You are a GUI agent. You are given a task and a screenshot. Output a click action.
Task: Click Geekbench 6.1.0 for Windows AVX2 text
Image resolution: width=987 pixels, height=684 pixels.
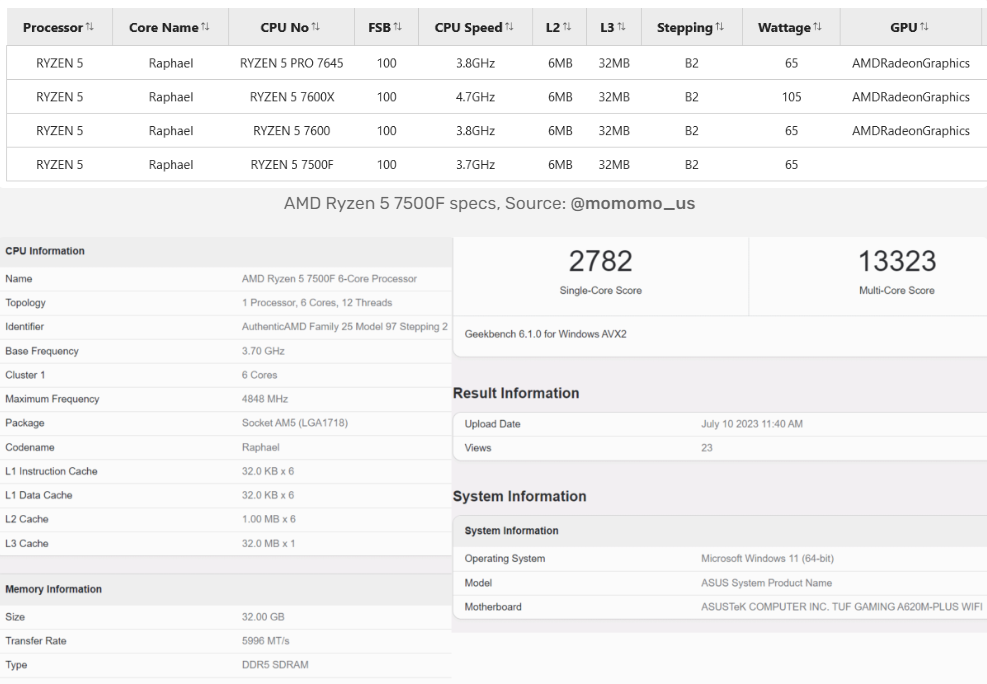pos(546,334)
